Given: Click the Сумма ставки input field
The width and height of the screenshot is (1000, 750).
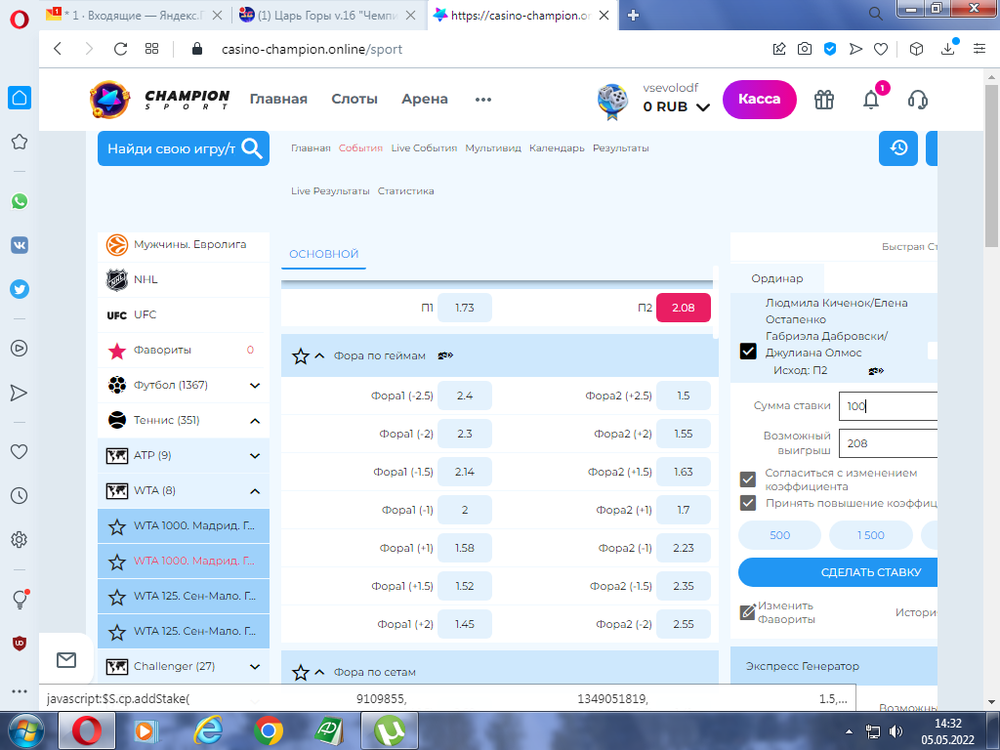Looking at the screenshot, I should coord(888,406).
